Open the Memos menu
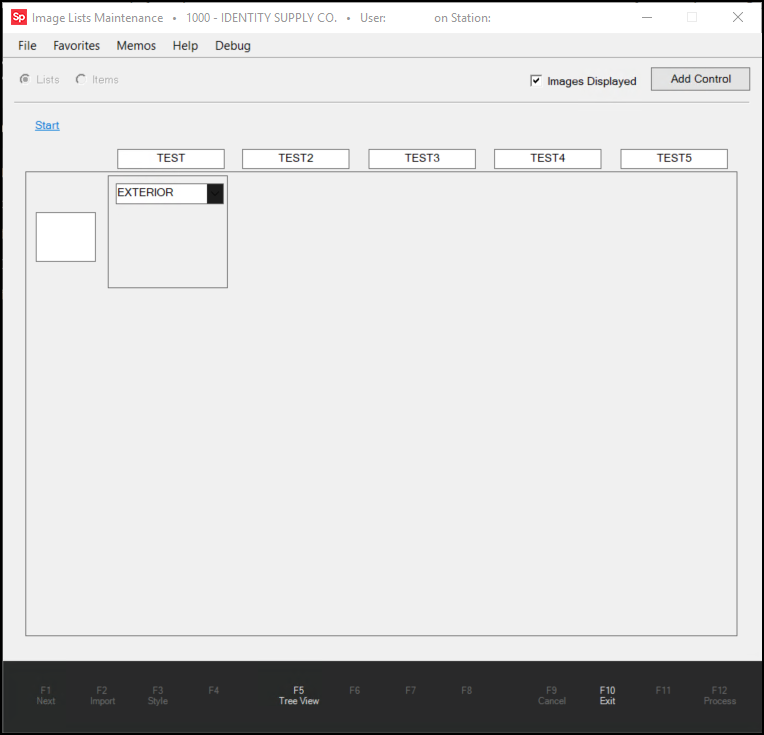This screenshot has width=764, height=735. (x=136, y=46)
